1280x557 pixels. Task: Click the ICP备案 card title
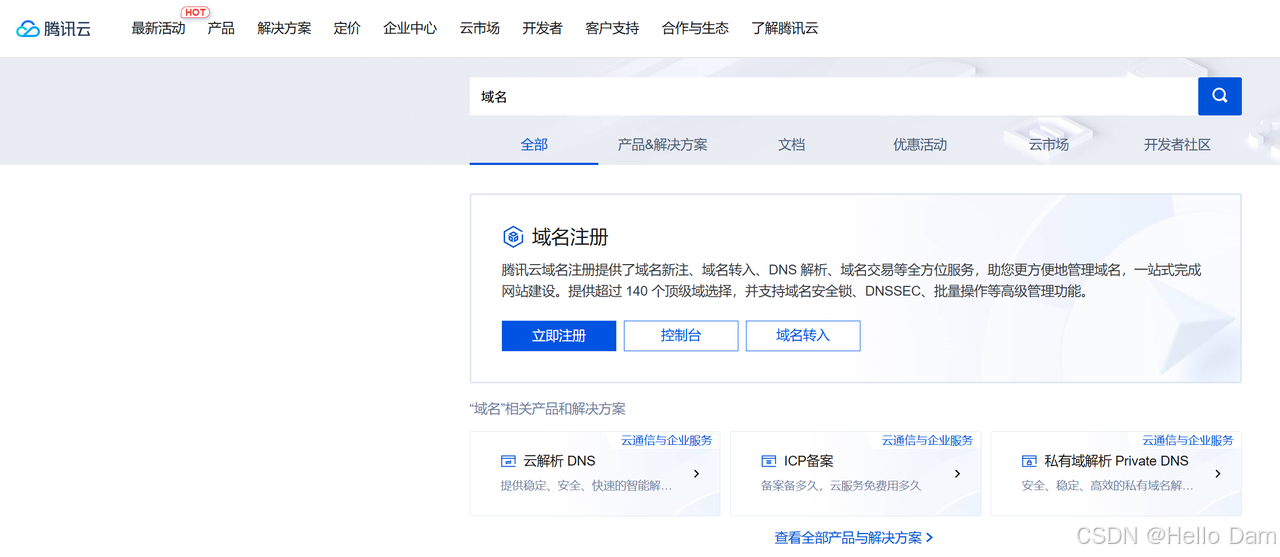click(809, 461)
